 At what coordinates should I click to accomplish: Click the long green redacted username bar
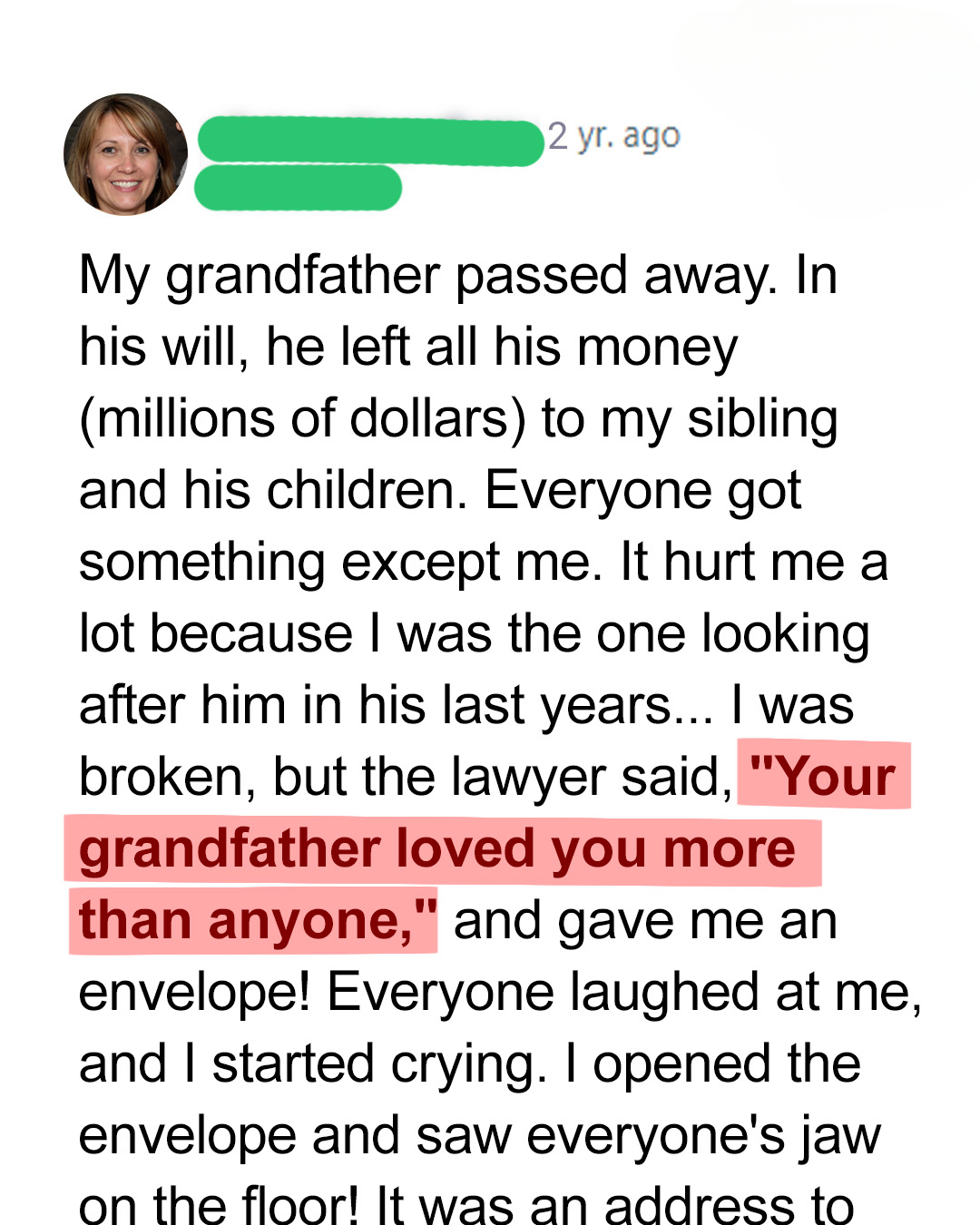[370, 142]
